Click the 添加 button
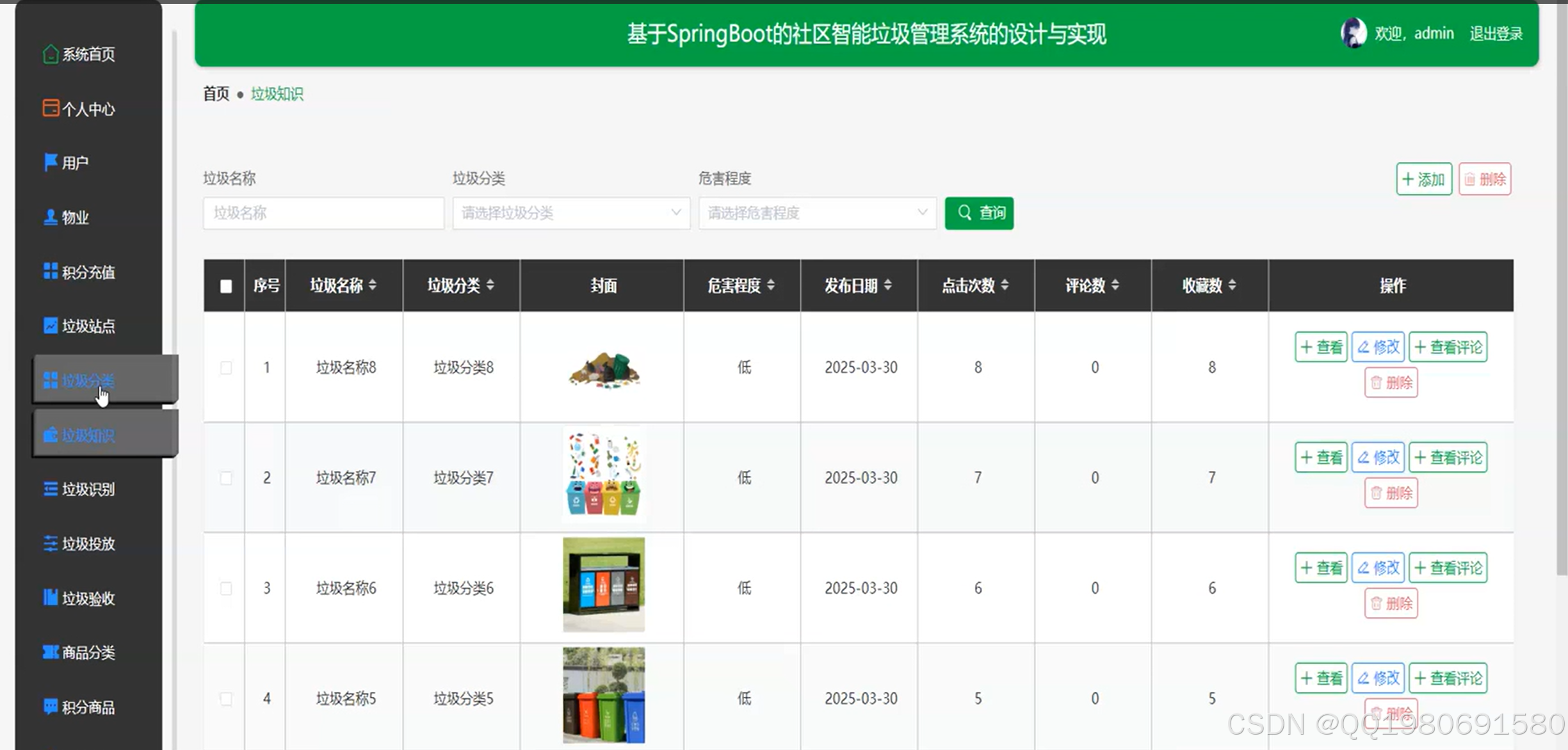1568x750 pixels. click(1423, 179)
